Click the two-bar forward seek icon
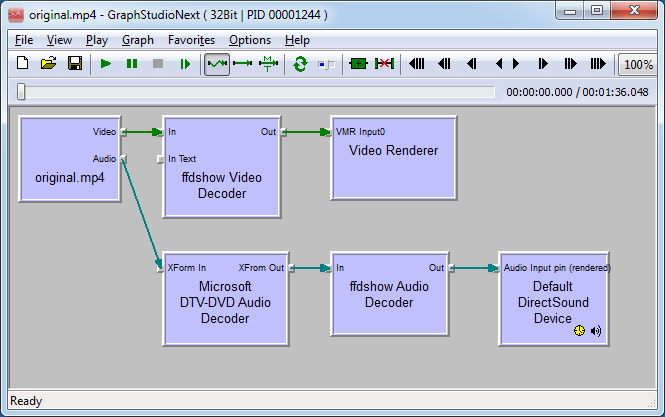 tap(570, 64)
